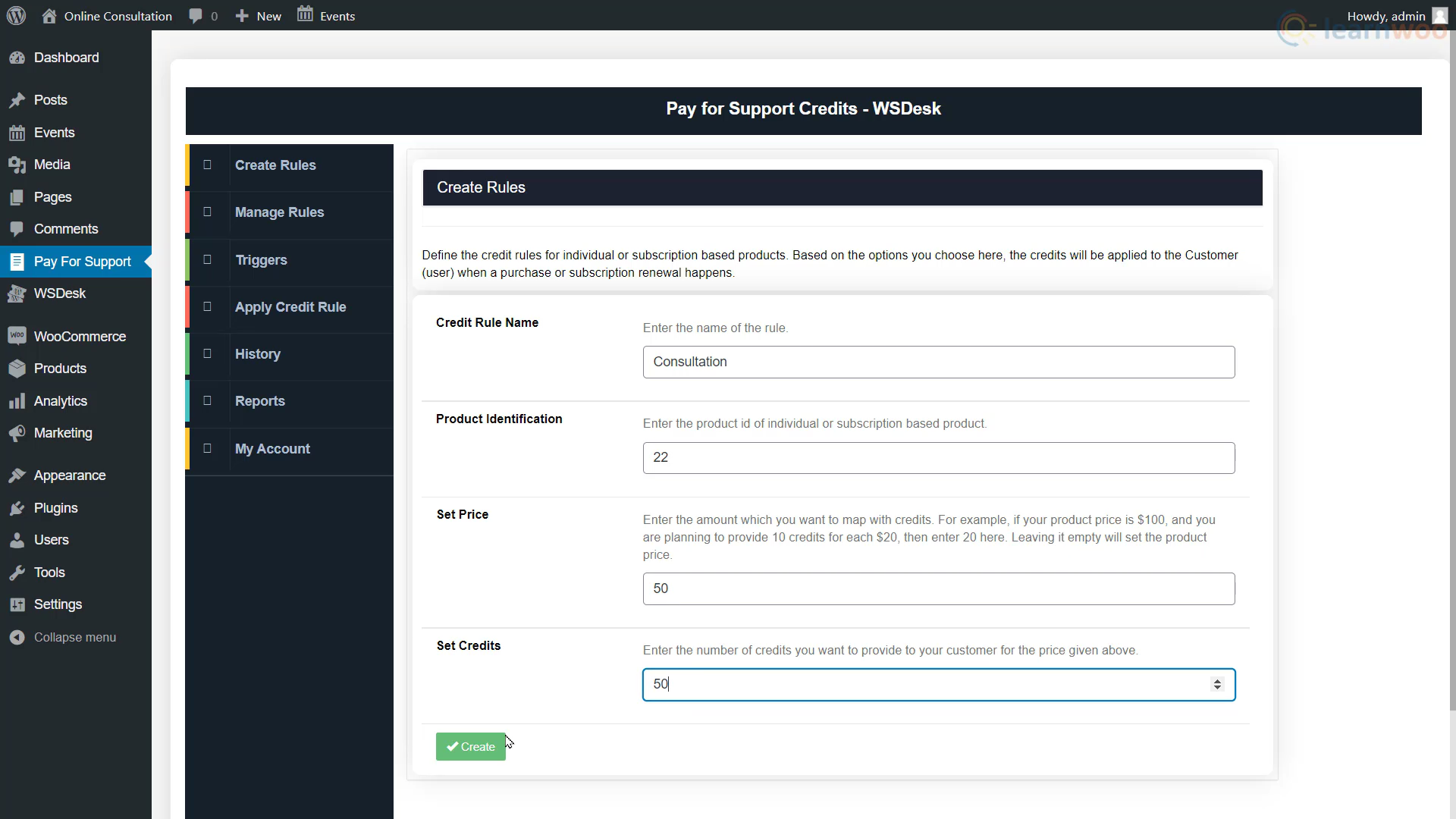Viewport: 1456px width, 819px height.
Task: Click the Credit Rule Name input field
Action: pyautogui.click(x=939, y=362)
